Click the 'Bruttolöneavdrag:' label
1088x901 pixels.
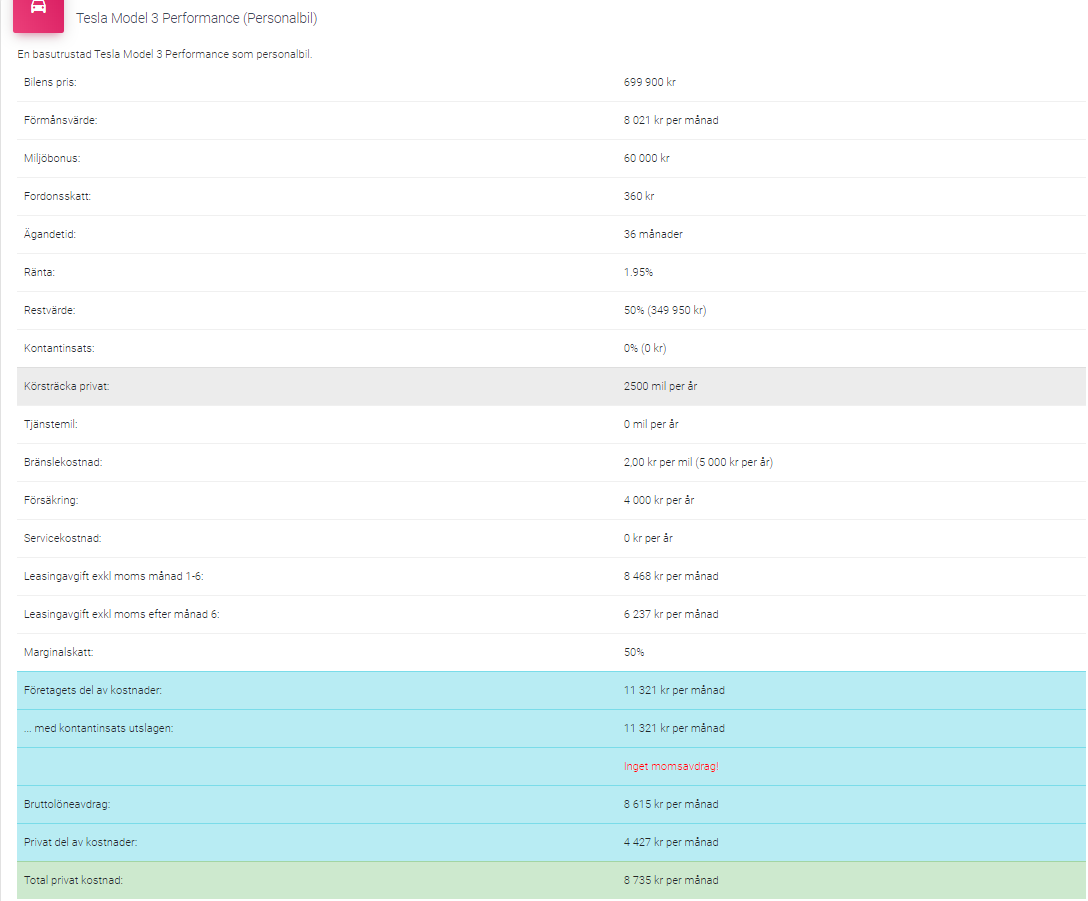point(67,805)
